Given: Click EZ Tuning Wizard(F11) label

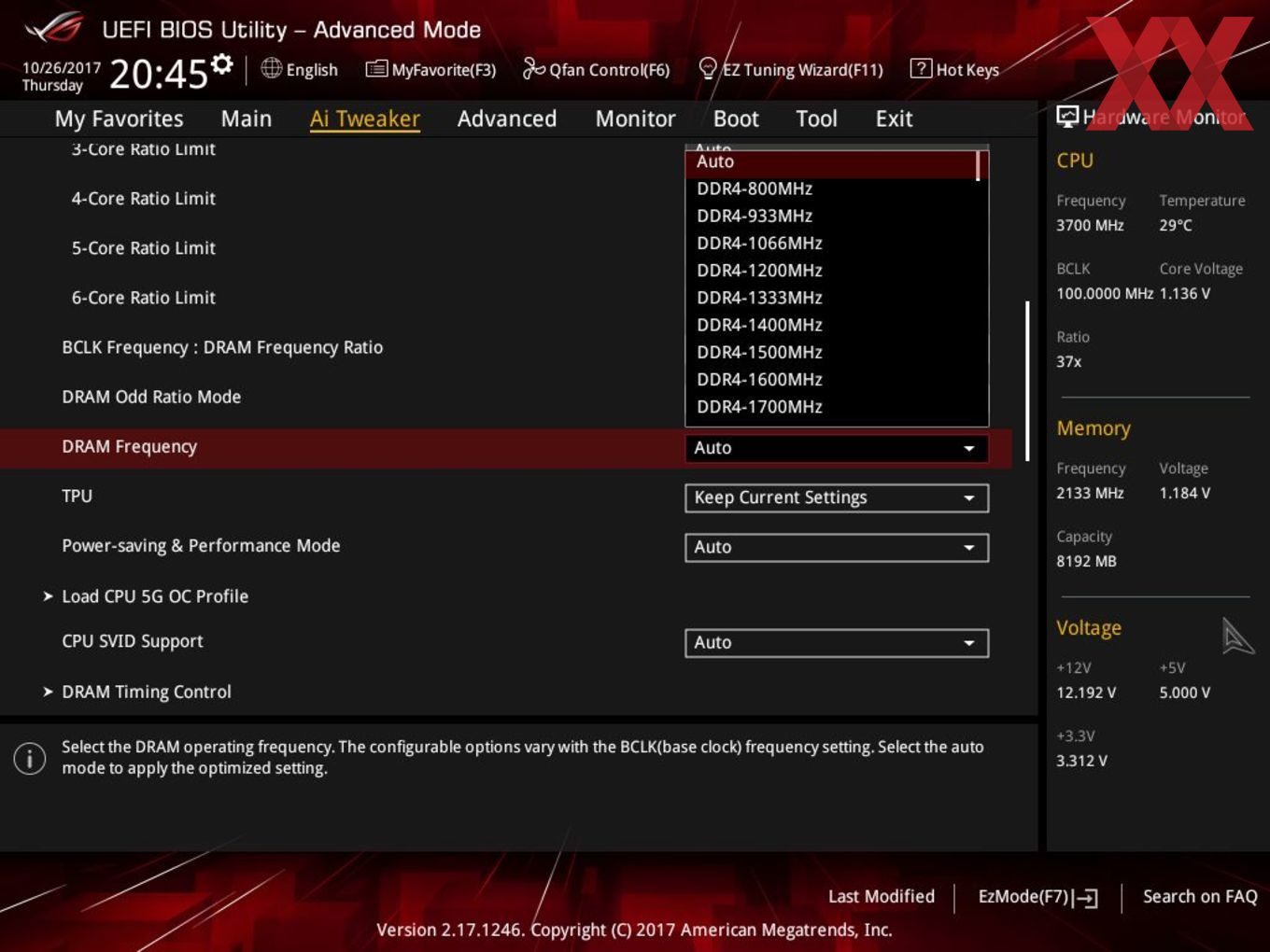Looking at the screenshot, I should coord(803,70).
